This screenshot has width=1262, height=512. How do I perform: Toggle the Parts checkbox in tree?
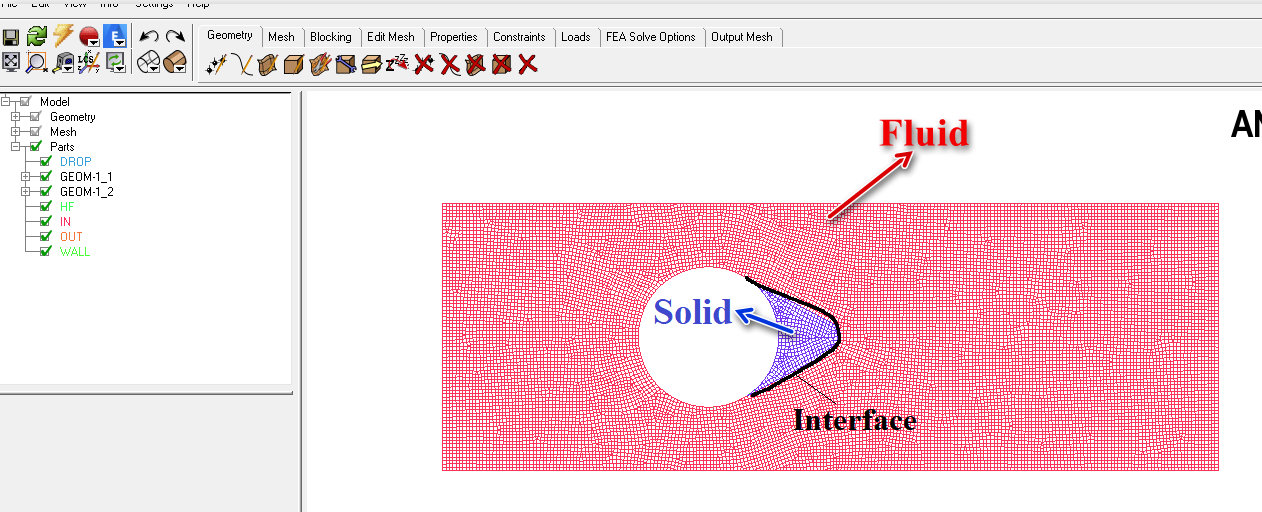(35, 147)
